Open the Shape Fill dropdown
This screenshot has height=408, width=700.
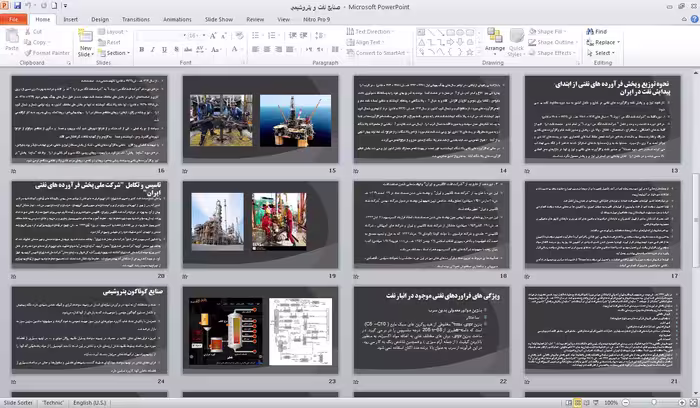(x=548, y=31)
